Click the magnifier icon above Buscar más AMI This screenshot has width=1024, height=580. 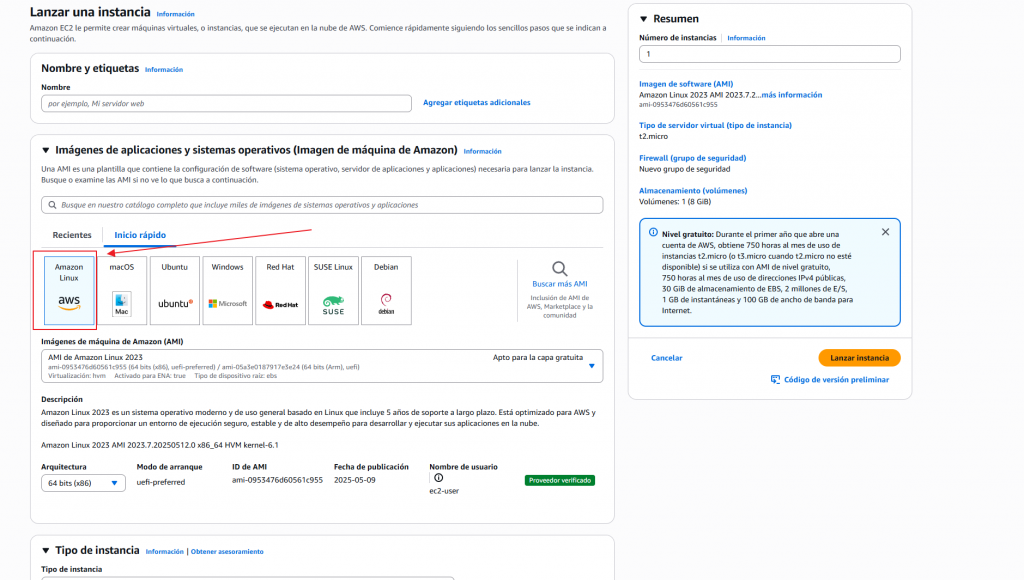560,268
